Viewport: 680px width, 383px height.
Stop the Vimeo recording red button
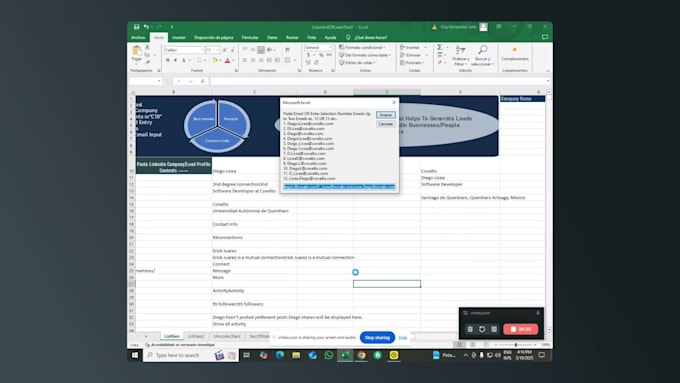point(520,329)
